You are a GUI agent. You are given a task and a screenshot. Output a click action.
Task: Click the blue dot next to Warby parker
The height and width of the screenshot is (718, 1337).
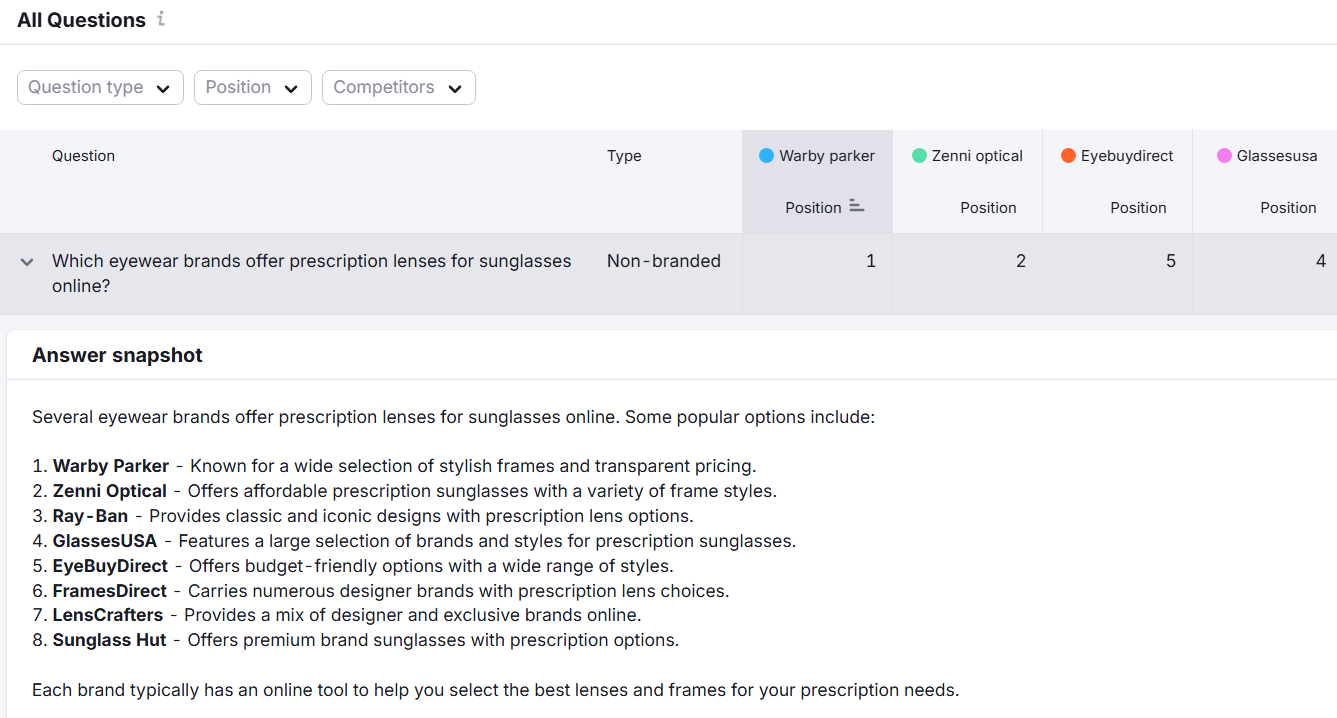coord(766,155)
